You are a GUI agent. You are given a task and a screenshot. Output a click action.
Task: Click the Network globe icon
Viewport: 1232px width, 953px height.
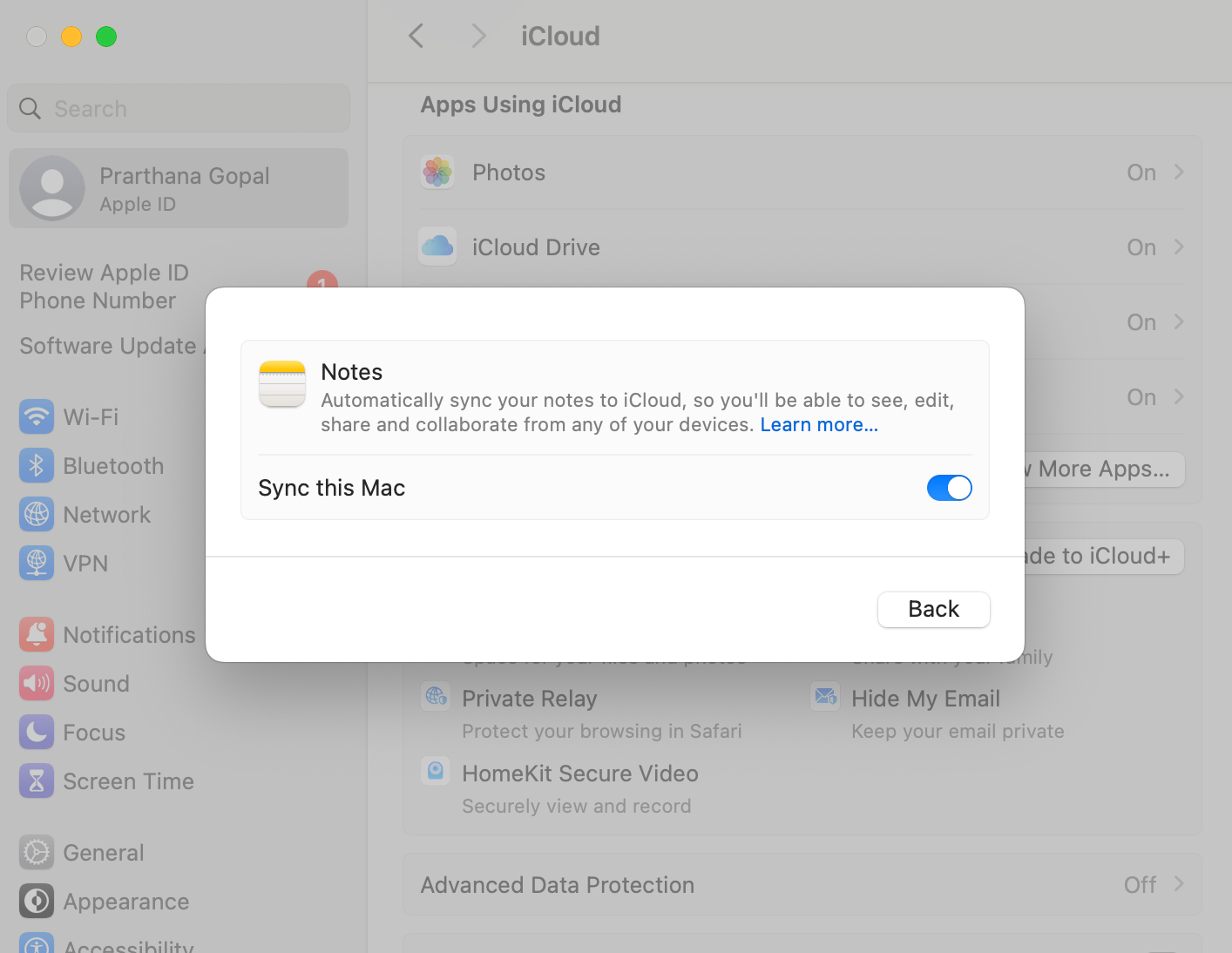36,514
